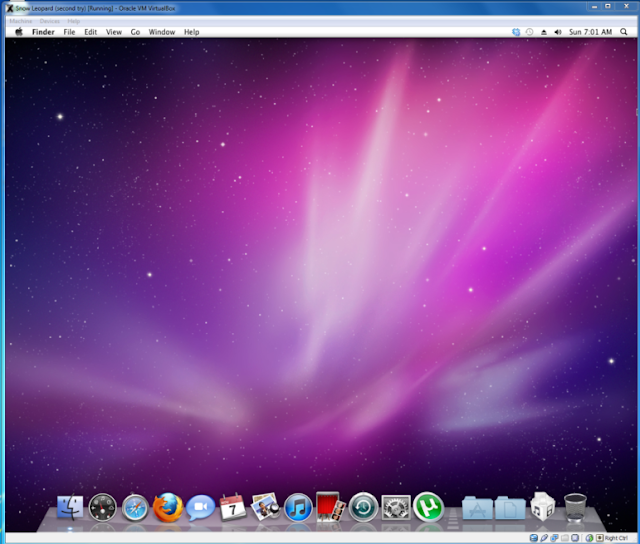Maximize the VirtualBox window

pyautogui.click(x=608, y=7)
